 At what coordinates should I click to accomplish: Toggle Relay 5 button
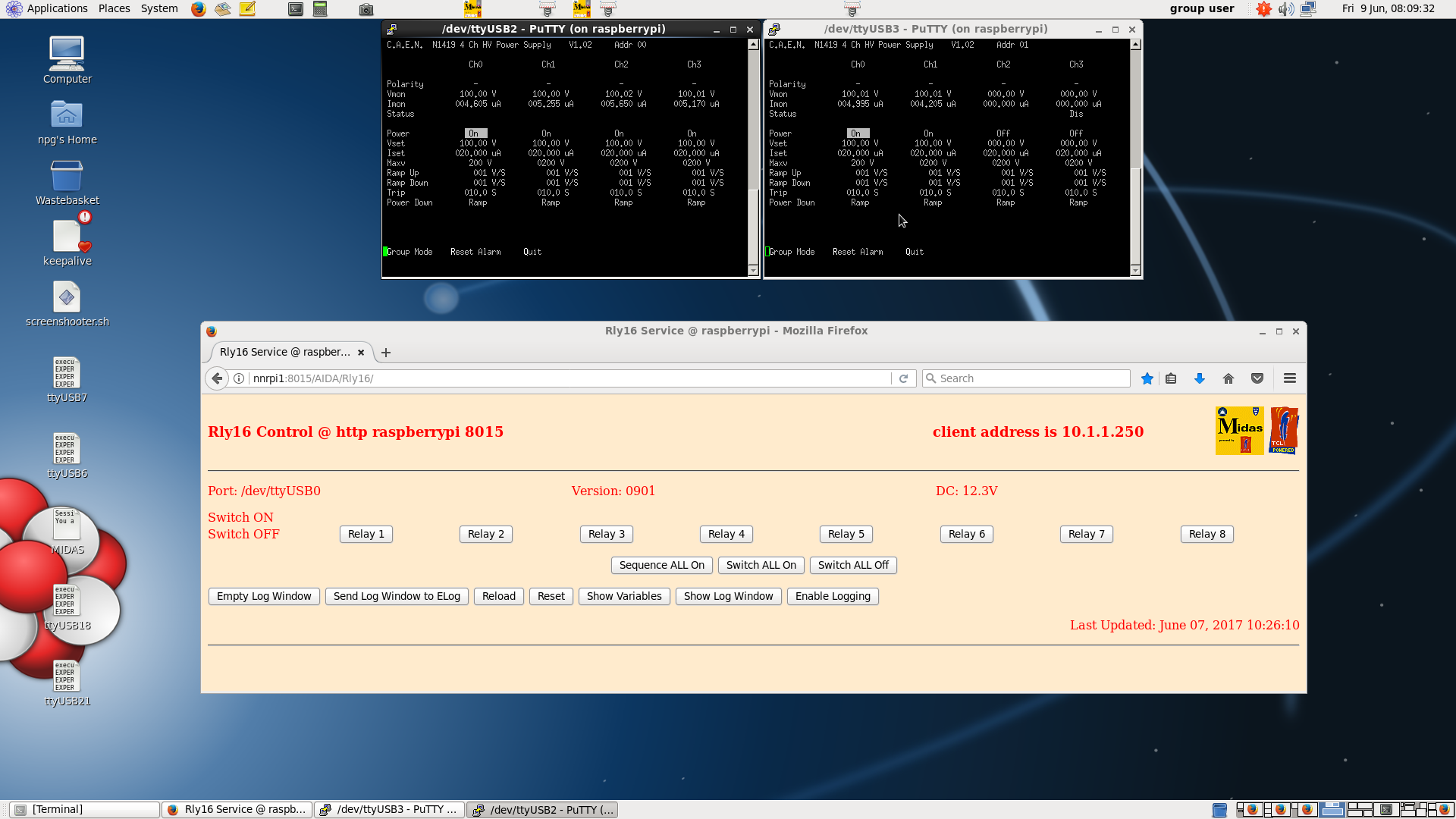[x=846, y=534]
